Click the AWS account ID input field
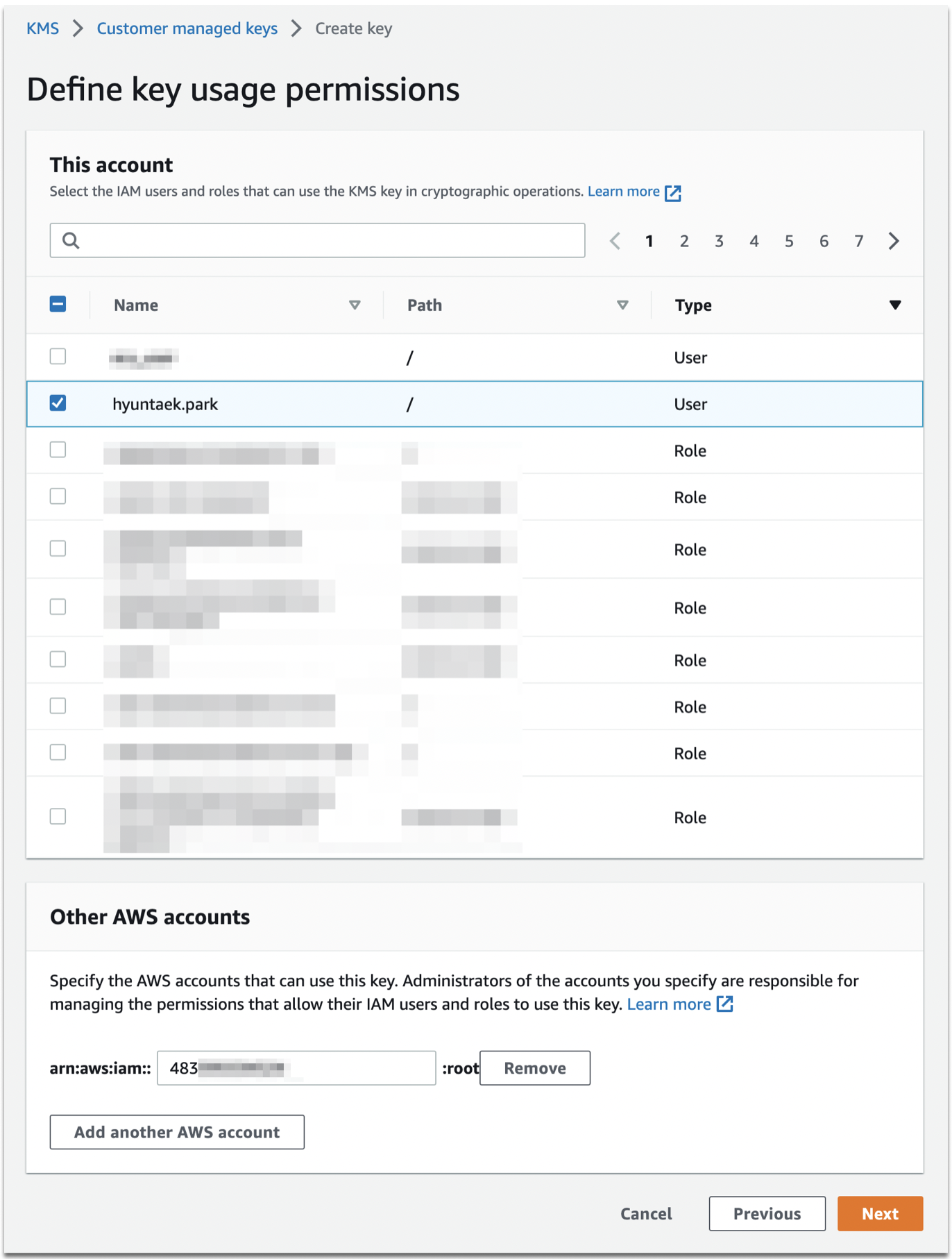The width and height of the screenshot is (952, 1259). 296,1068
